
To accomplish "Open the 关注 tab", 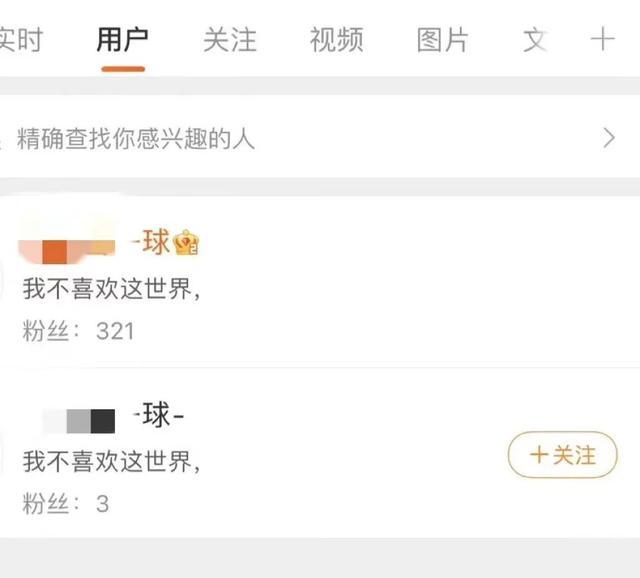I will pos(230,41).
